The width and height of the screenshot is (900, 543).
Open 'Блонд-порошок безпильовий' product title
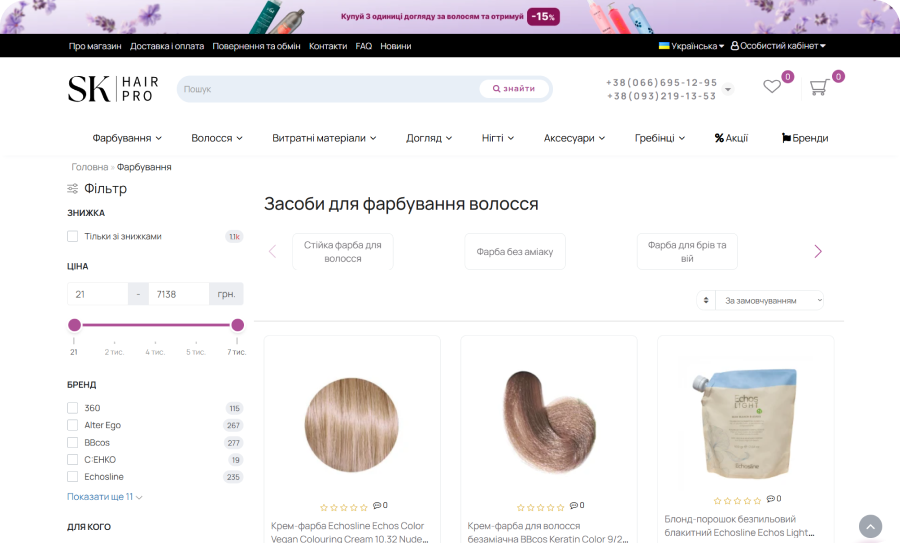[x=739, y=526]
